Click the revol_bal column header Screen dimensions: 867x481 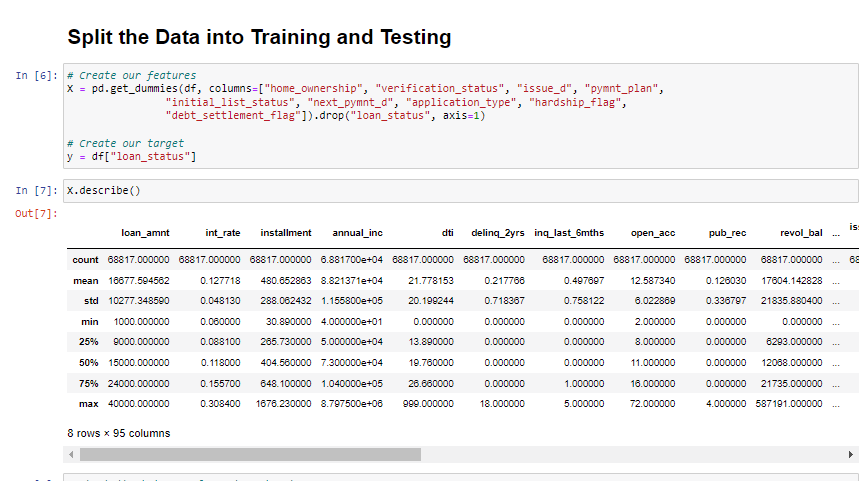(801, 233)
